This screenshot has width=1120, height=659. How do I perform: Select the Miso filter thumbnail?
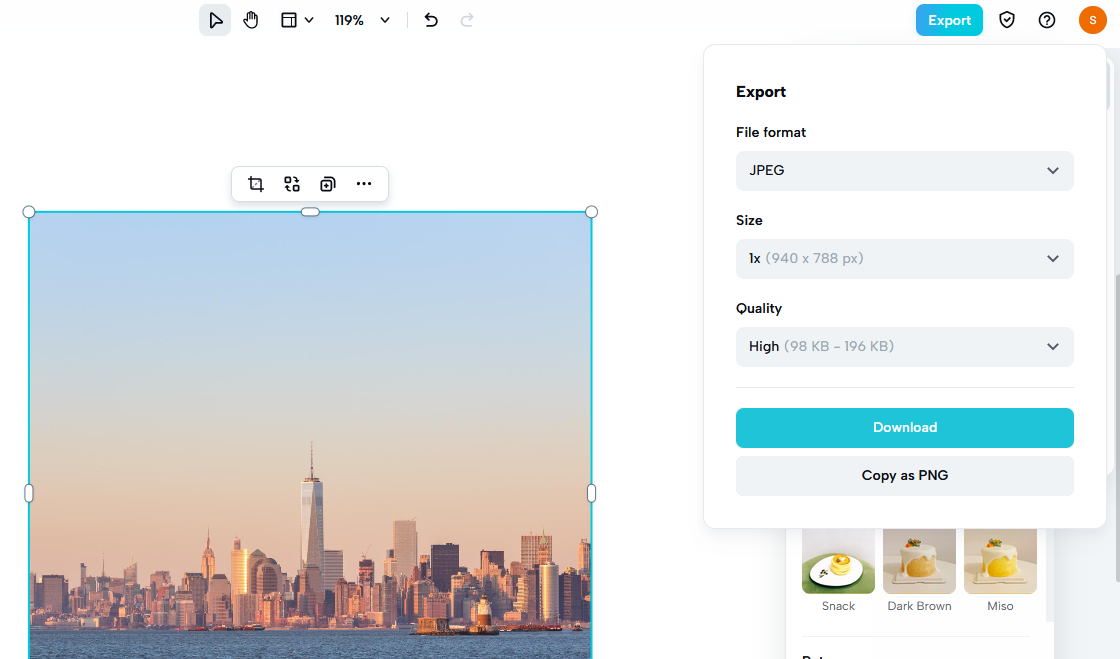pyautogui.click(x=1000, y=561)
